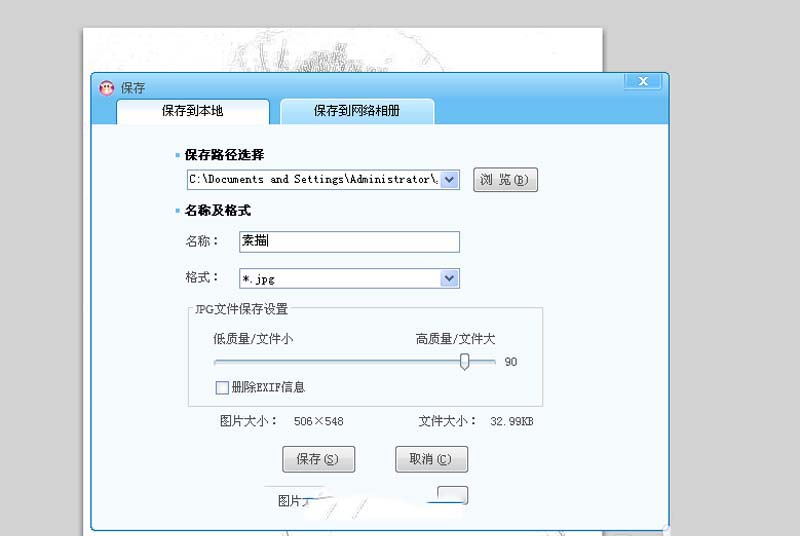The height and width of the screenshot is (536, 800).
Task: Click the 高质量/文件大 label
Action: [455, 339]
